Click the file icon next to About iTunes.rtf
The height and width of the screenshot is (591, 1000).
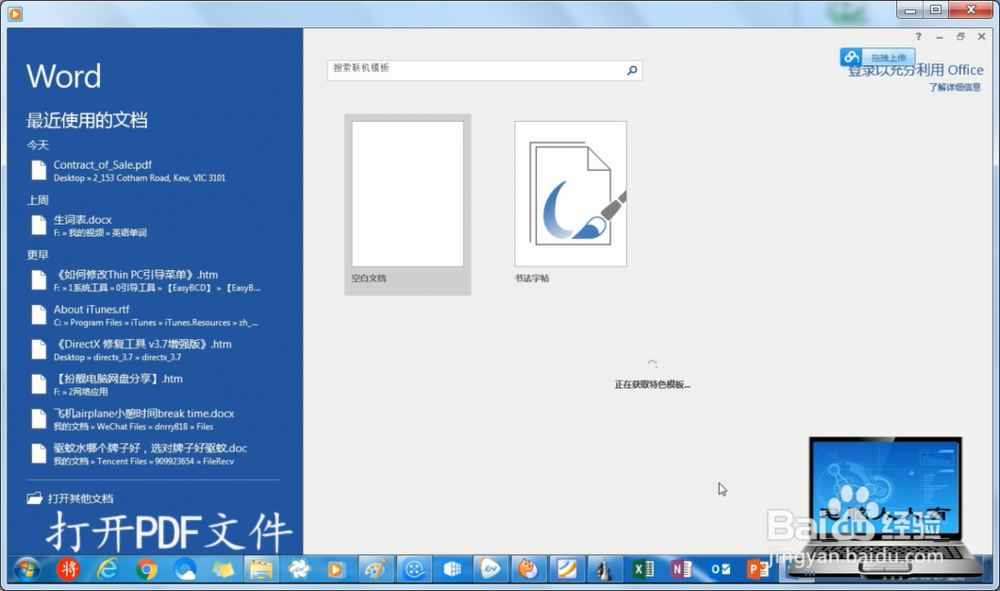click(x=39, y=314)
